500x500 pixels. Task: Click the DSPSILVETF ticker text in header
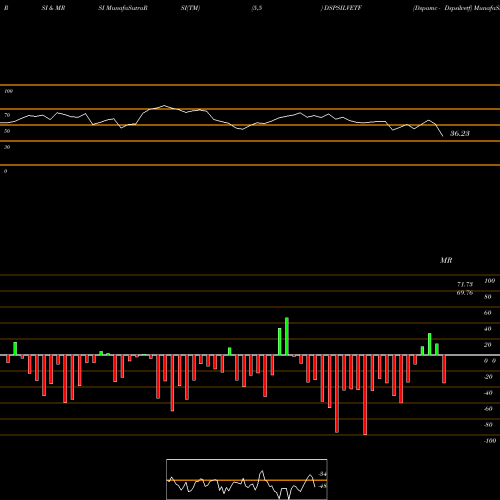343,8
